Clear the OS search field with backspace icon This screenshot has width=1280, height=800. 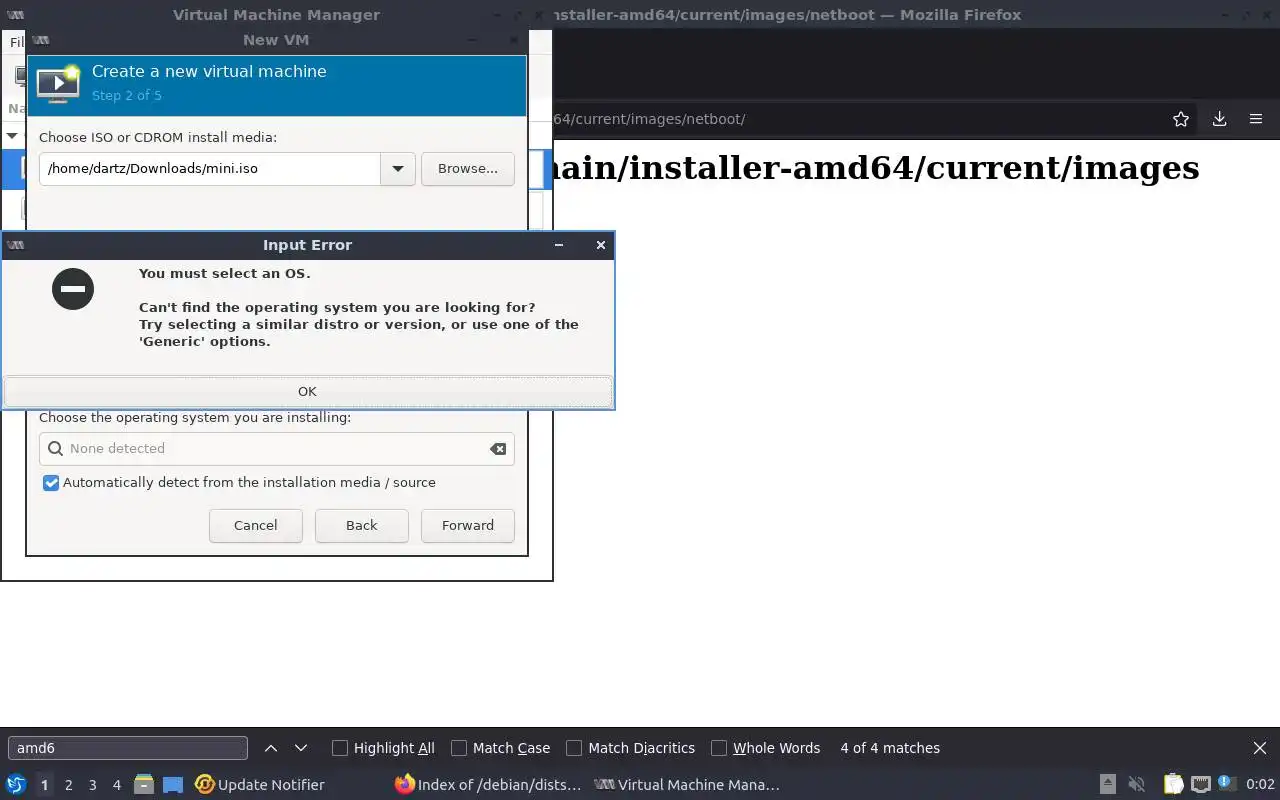pyautogui.click(x=497, y=449)
